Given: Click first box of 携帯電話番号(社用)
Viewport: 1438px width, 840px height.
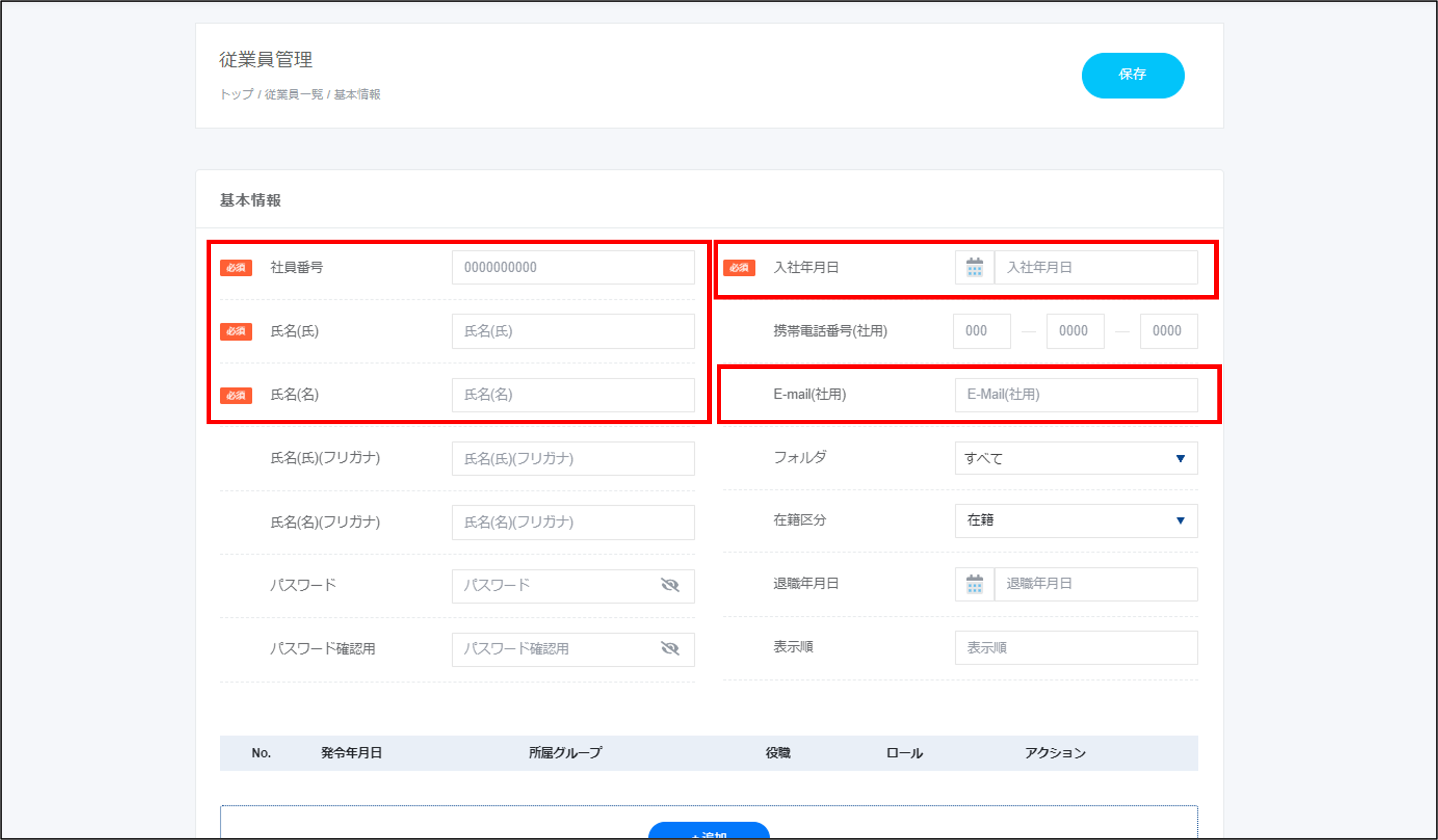Looking at the screenshot, I should (981, 331).
